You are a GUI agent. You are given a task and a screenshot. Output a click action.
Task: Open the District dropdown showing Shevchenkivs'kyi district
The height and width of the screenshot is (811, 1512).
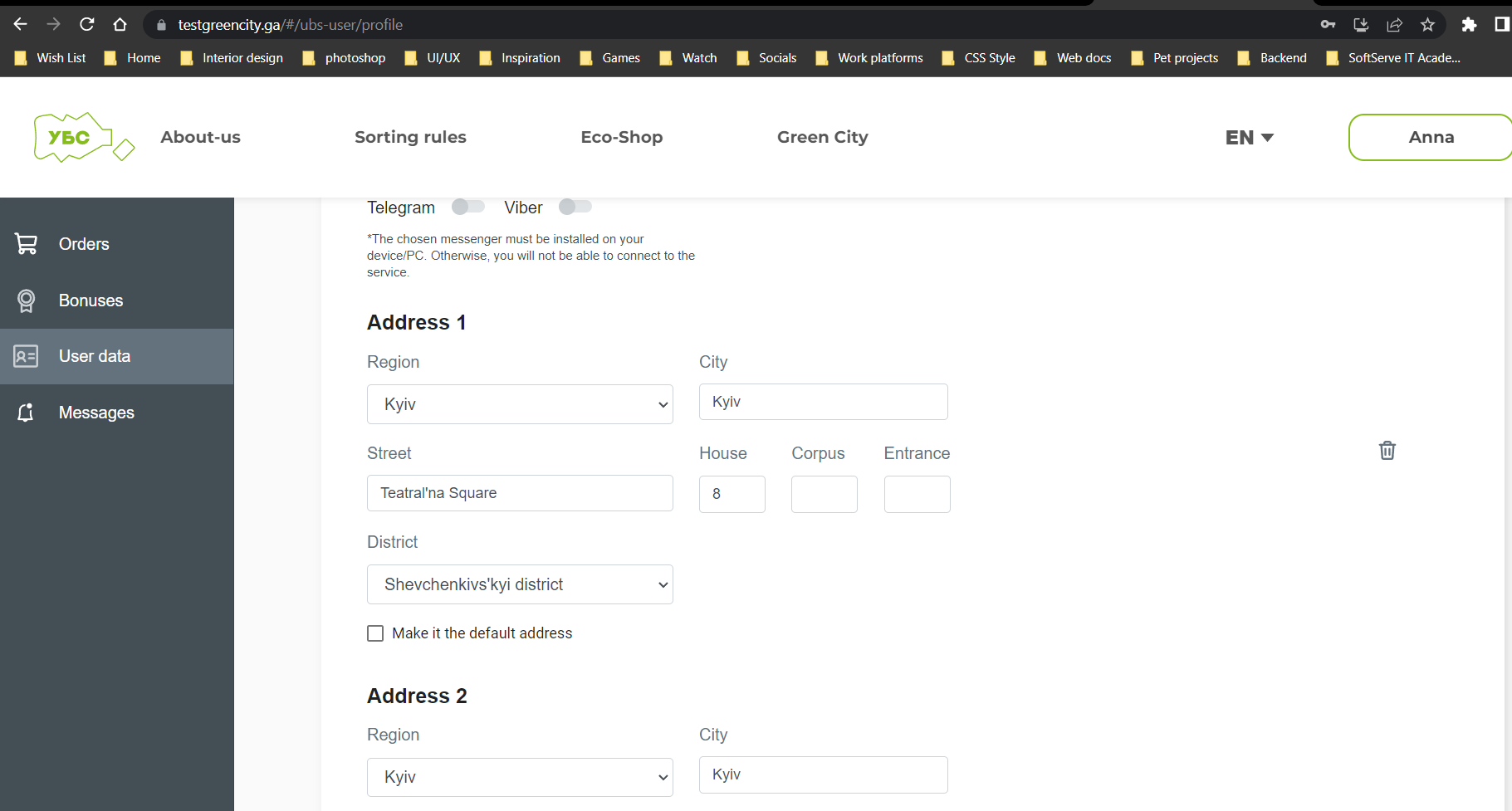(x=520, y=584)
